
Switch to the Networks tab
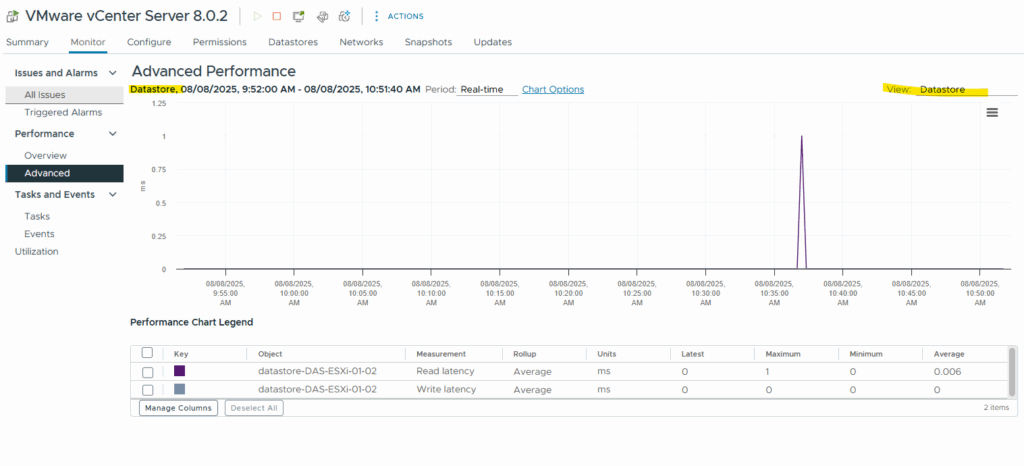click(x=361, y=42)
